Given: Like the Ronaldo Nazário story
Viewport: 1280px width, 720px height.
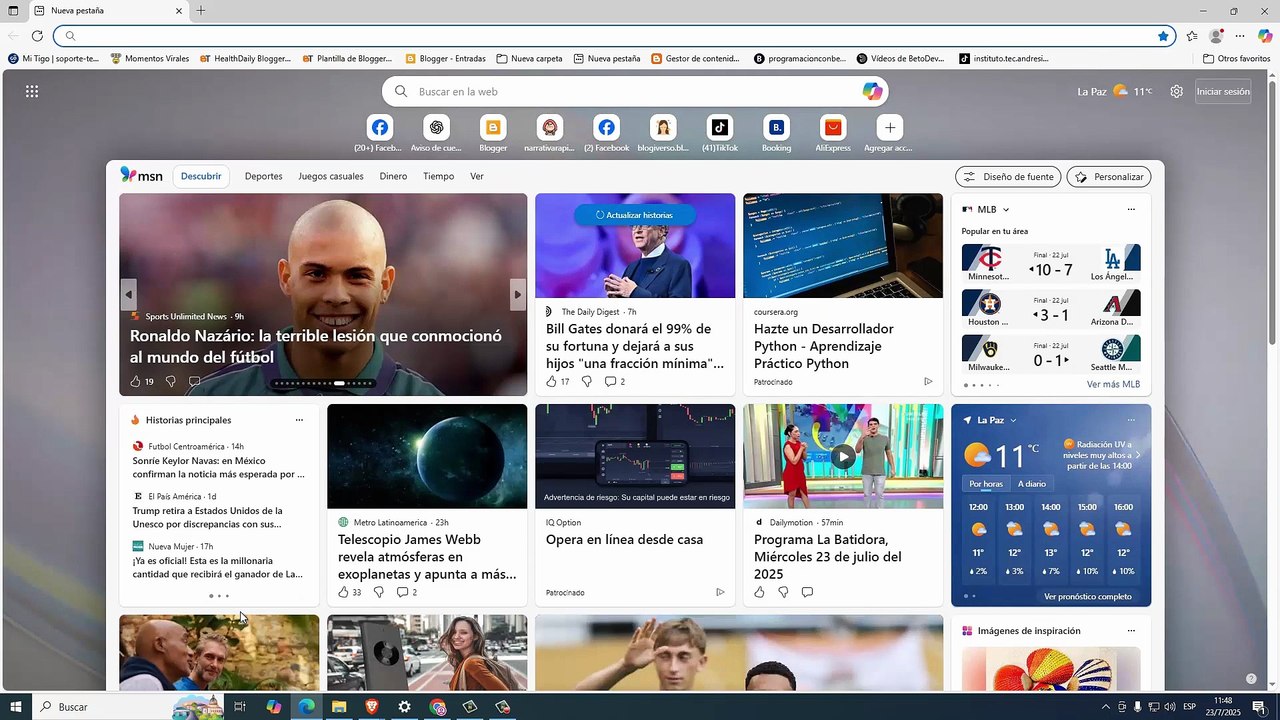Looking at the screenshot, I should [x=135, y=381].
